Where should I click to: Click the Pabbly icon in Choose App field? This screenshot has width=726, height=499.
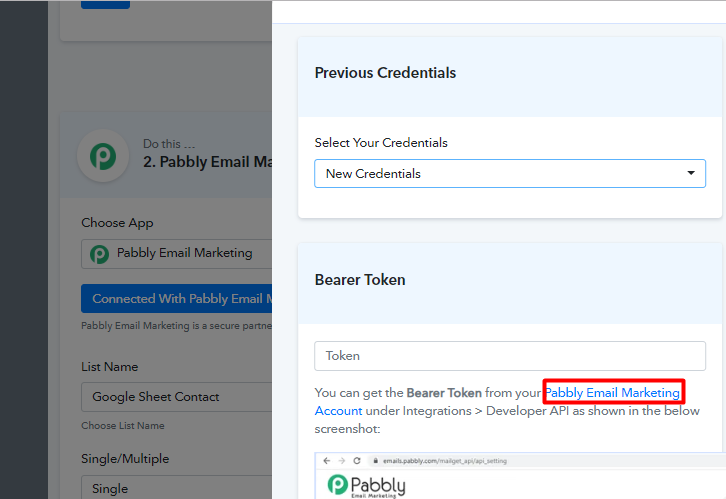[99, 254]
